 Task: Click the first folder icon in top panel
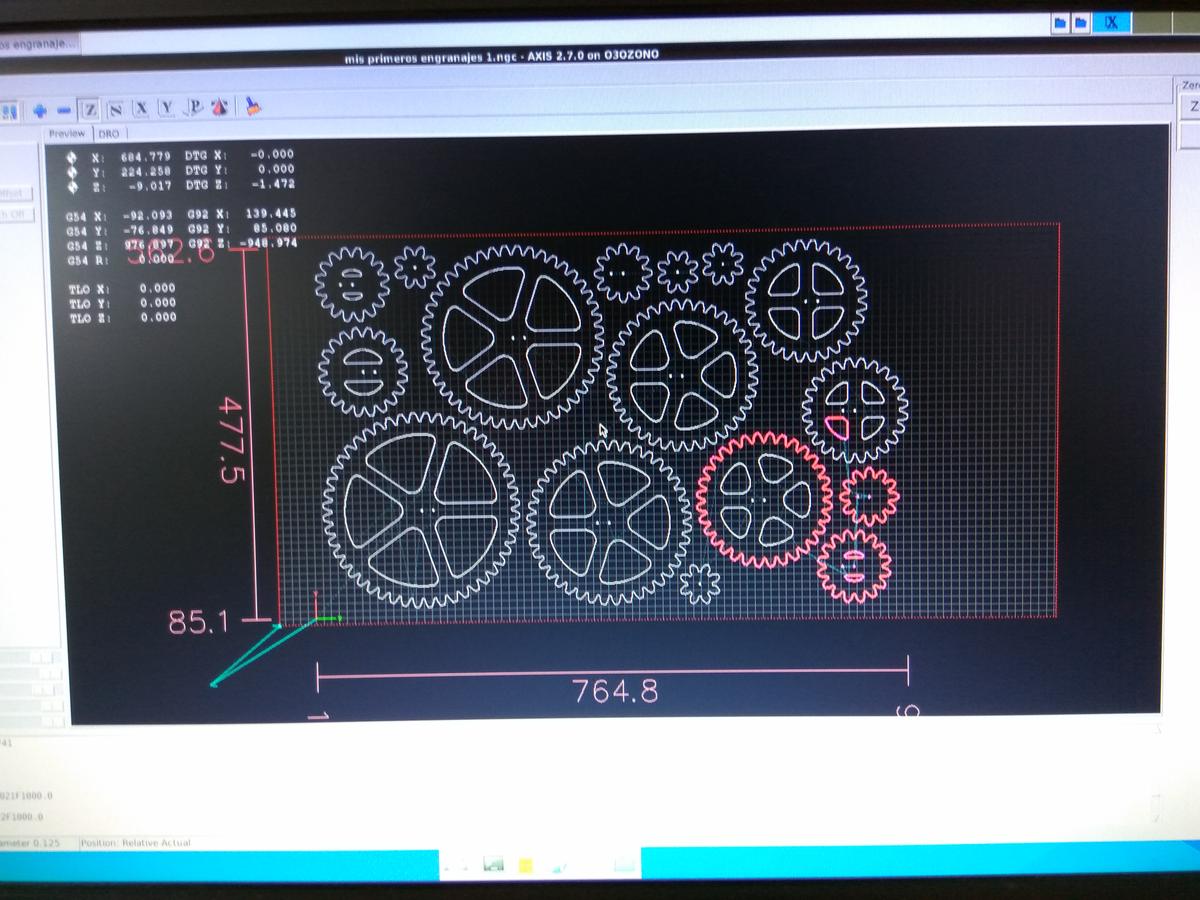pos(1062,22)
